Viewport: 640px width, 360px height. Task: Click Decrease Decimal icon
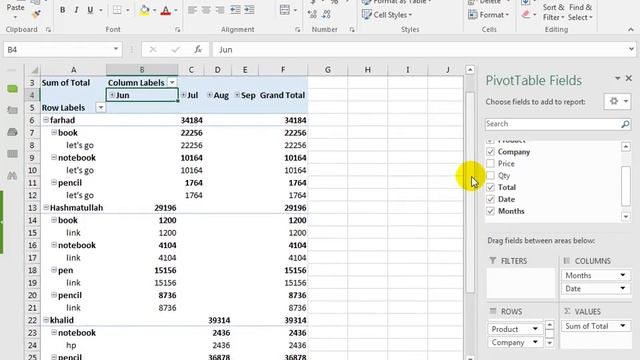327,15
